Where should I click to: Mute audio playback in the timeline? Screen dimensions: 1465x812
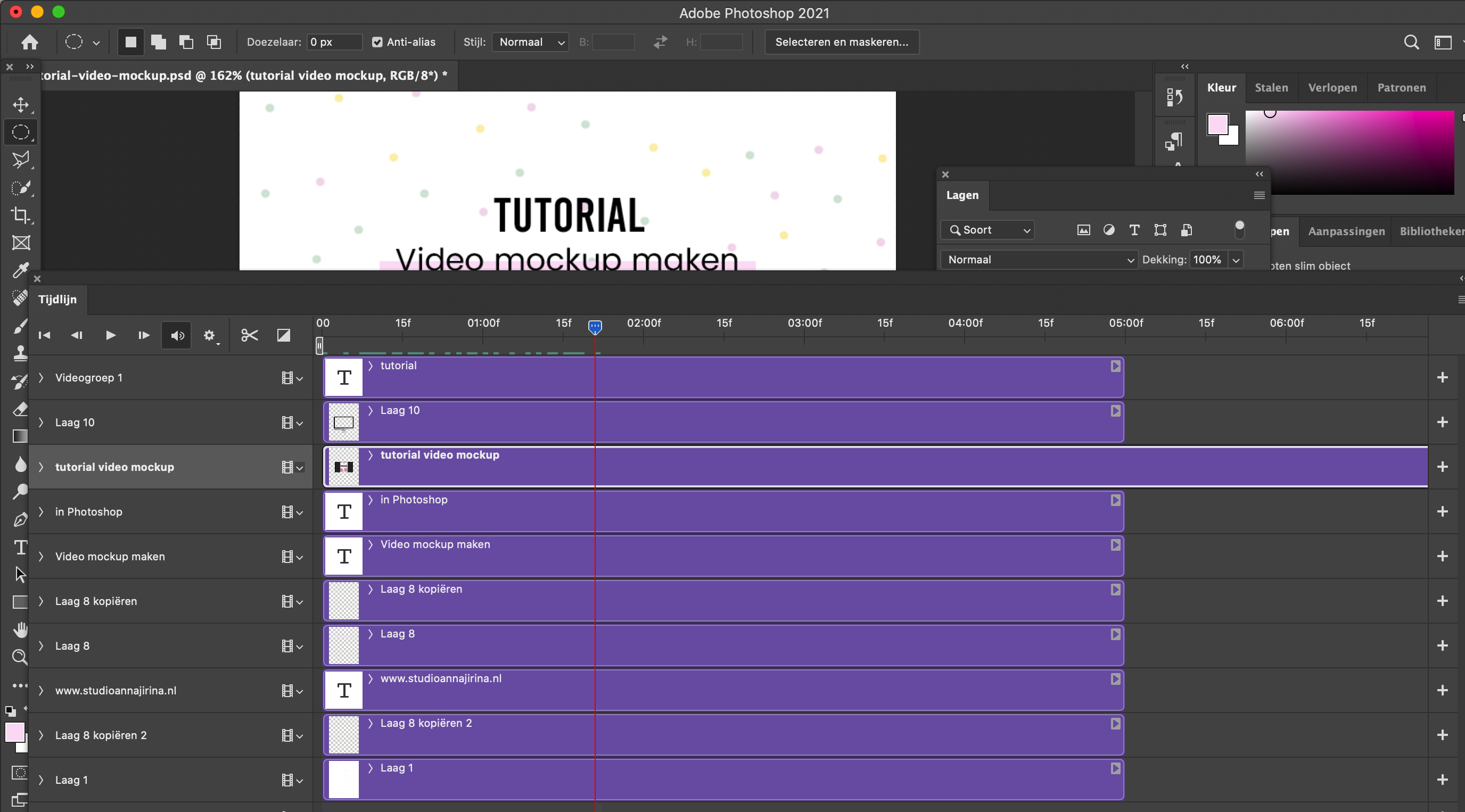(x=176, y=335)
